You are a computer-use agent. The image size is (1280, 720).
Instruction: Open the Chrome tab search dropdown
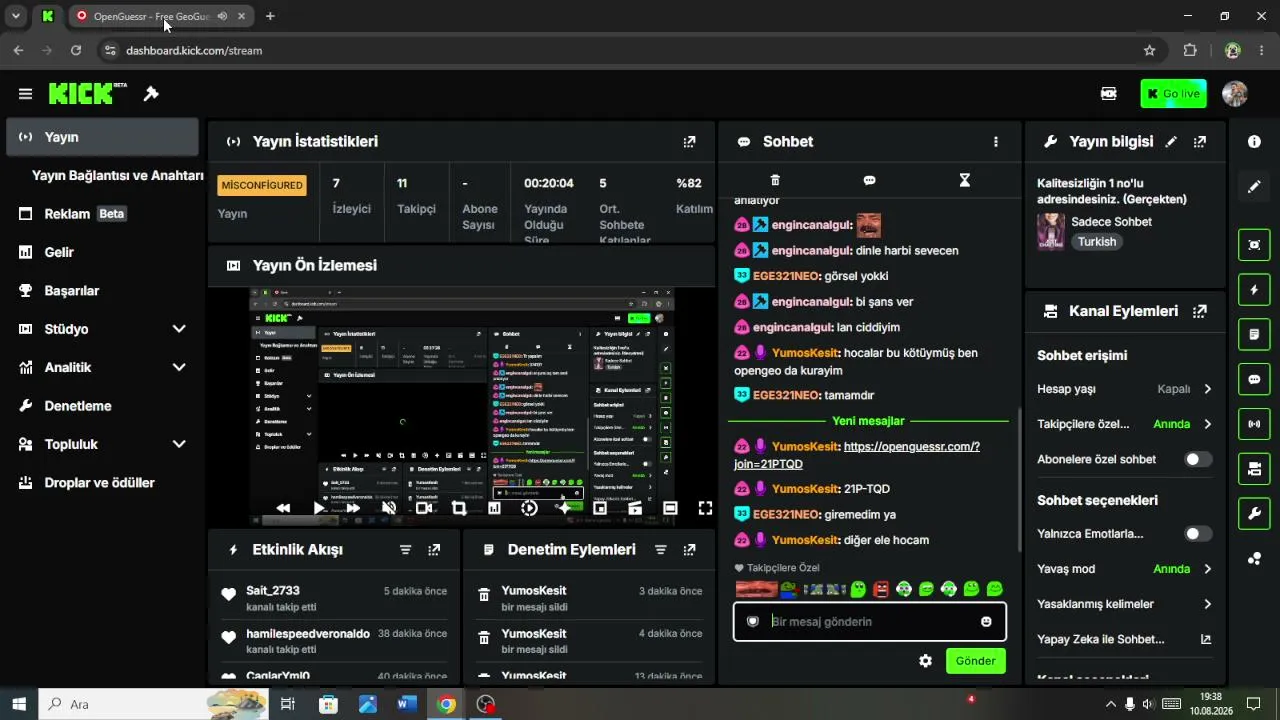(x=16, y=16)
